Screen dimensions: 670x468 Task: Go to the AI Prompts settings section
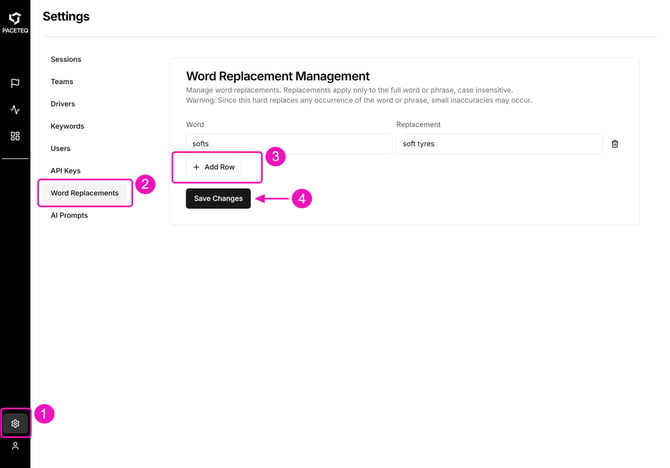coord(69,215)
